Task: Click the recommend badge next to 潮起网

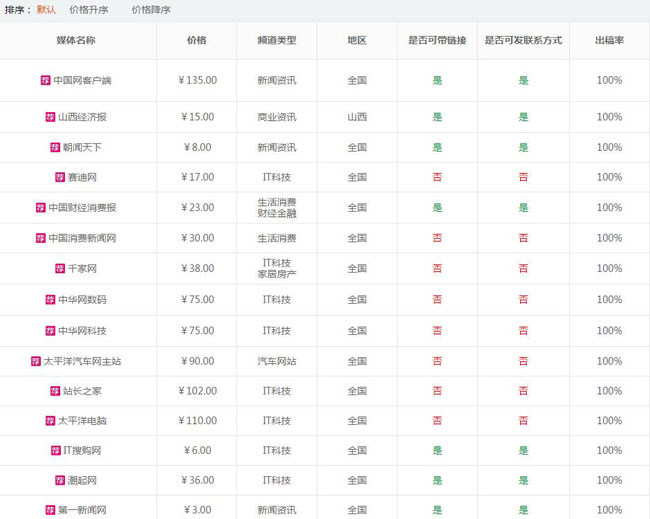Action: coord(60,481)
